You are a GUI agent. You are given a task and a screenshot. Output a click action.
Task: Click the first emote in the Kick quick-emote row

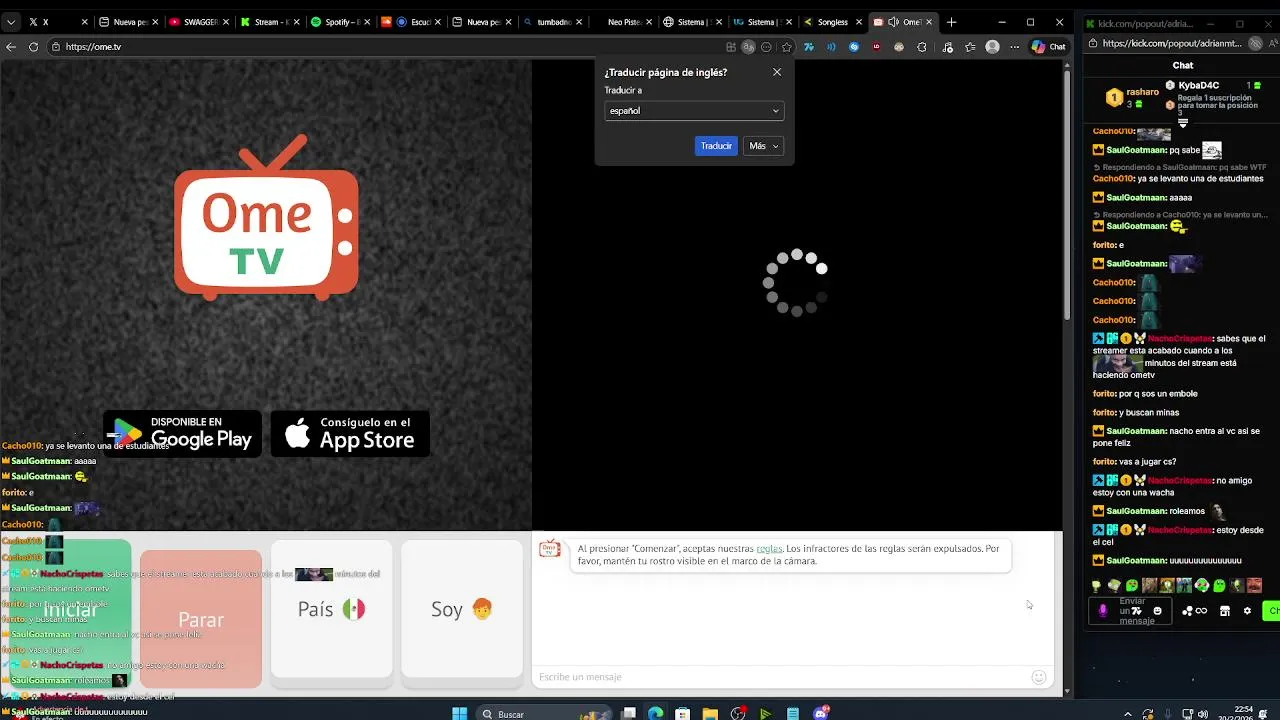[x=1097, y=585]
